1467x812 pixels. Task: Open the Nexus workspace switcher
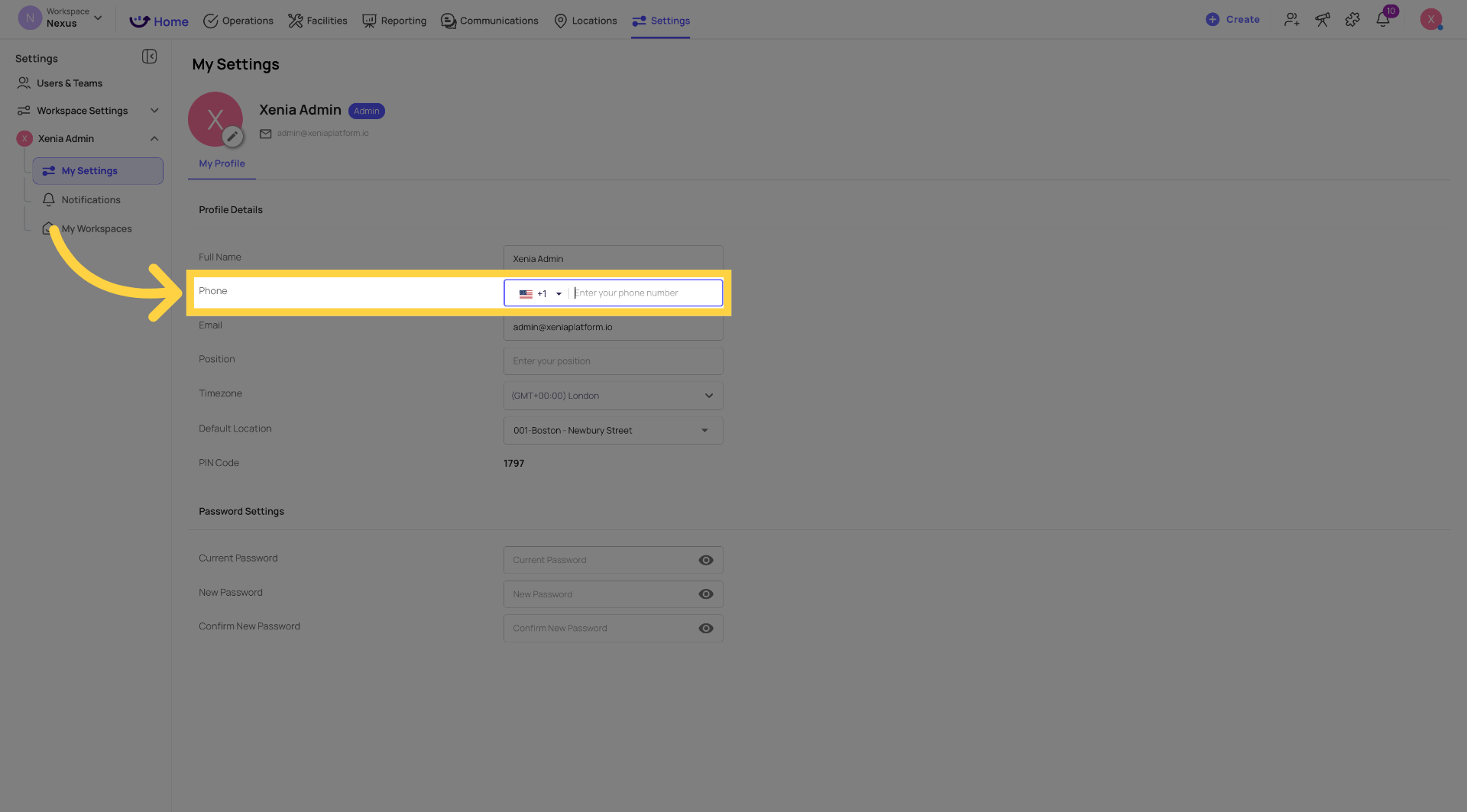pyautogui.click(x=60, y=18)
